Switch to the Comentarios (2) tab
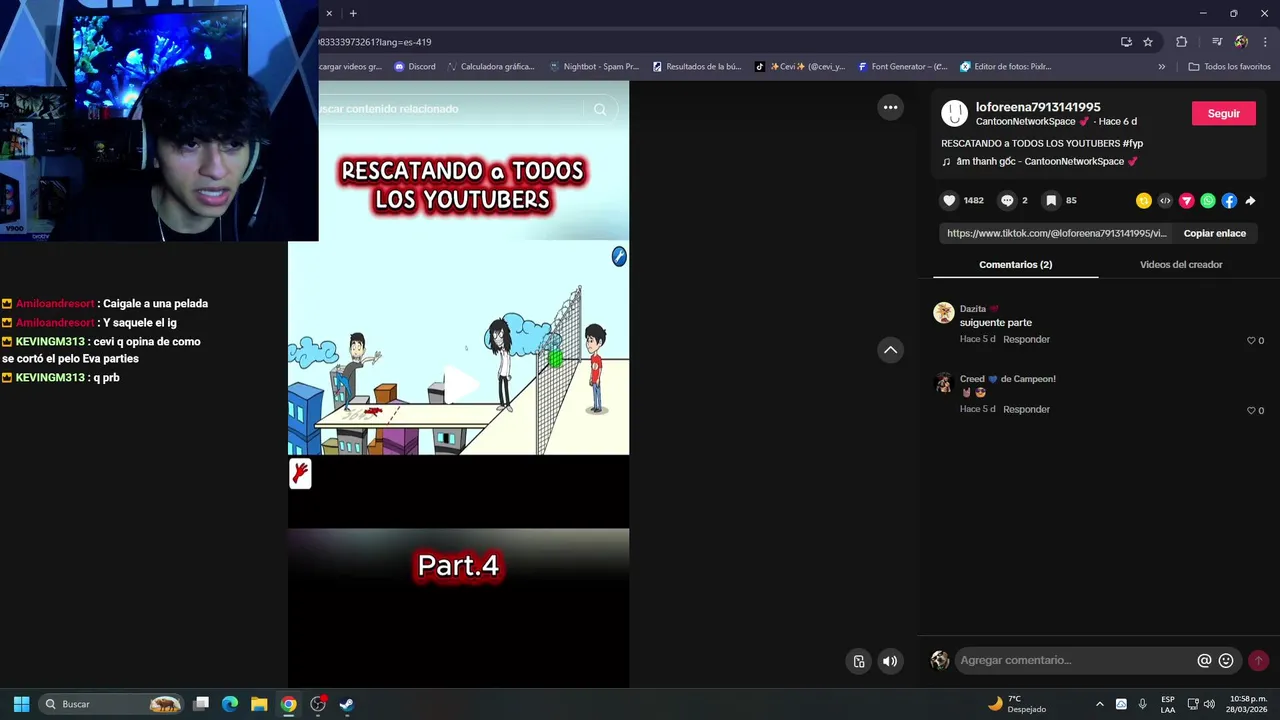Viewport: 1280px width, 720px height. coord(1015,265)
